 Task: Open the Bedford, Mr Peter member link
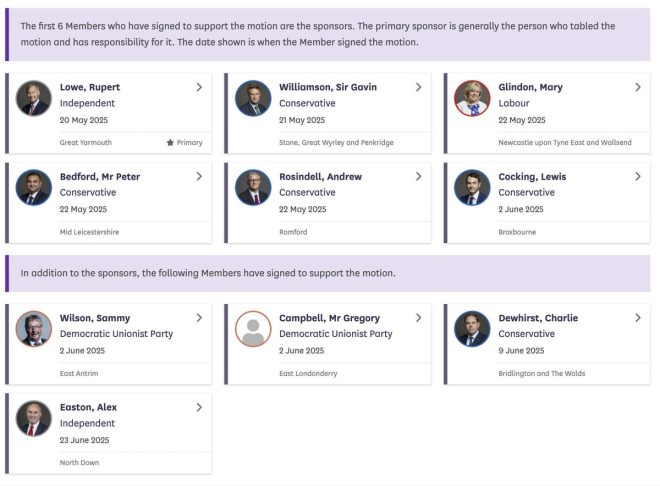point(100,177)
